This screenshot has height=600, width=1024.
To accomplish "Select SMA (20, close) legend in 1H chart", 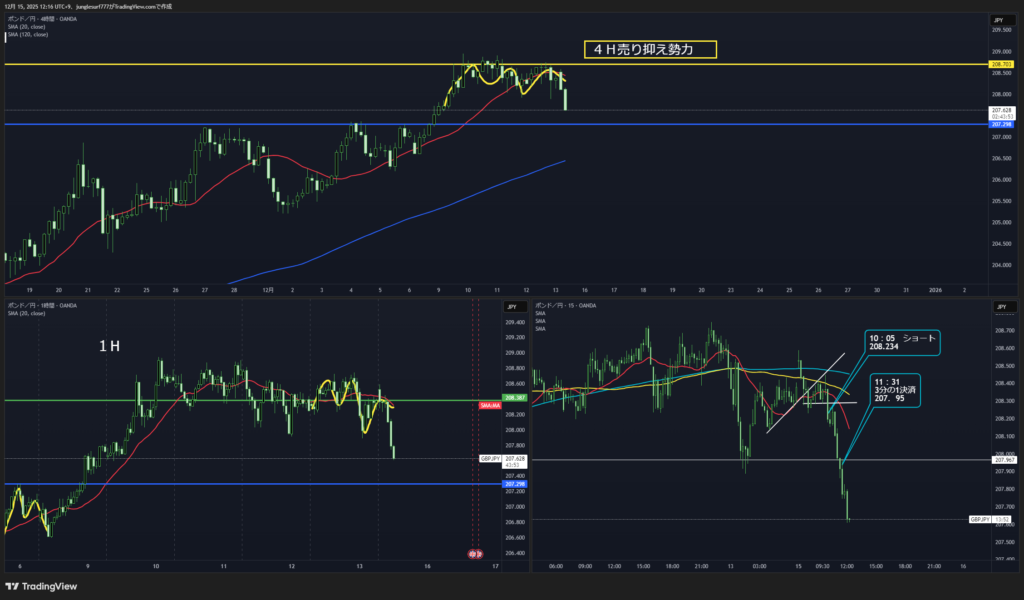I will (29, 313).
